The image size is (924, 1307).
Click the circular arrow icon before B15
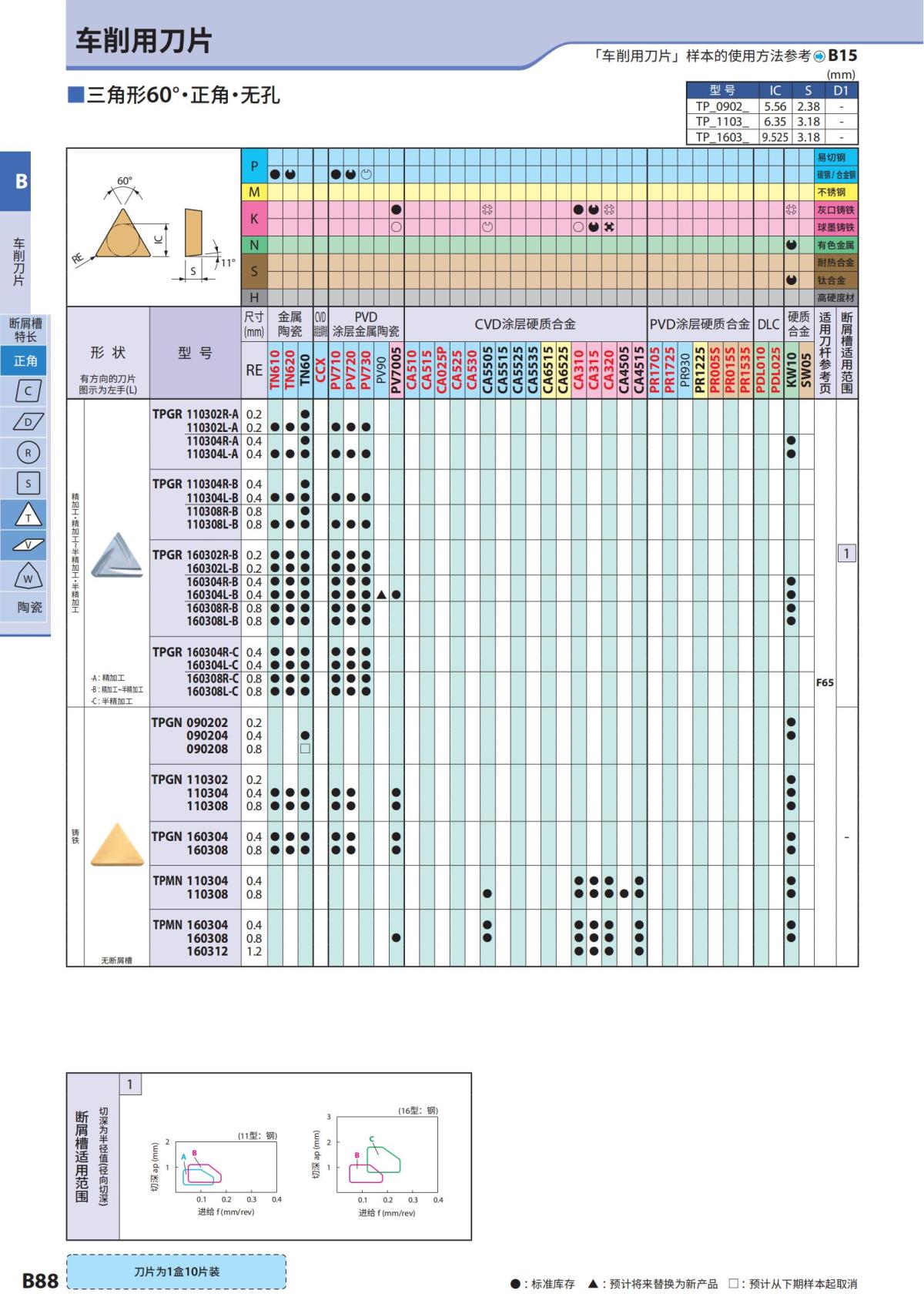[819, 56]
